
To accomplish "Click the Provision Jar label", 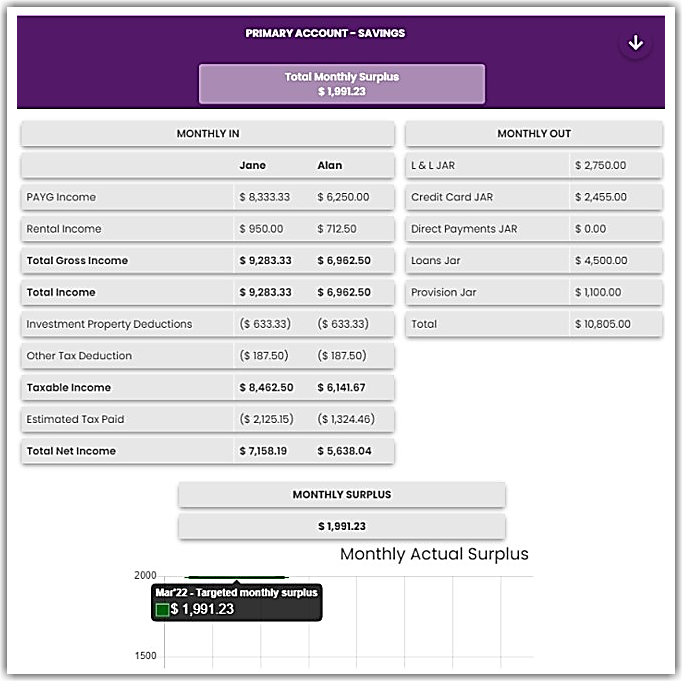I will click(443, 292).
